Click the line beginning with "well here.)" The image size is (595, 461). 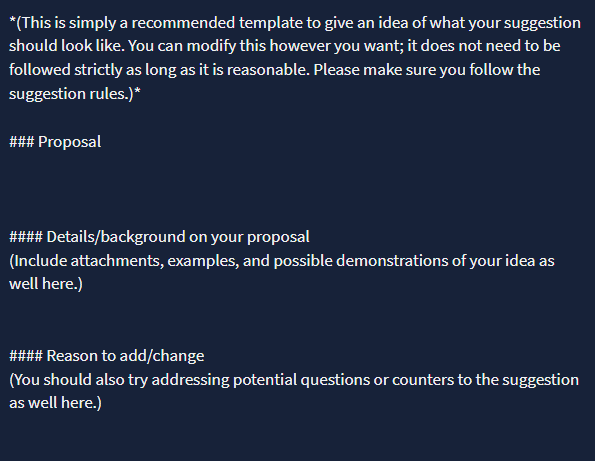point(46,284)
